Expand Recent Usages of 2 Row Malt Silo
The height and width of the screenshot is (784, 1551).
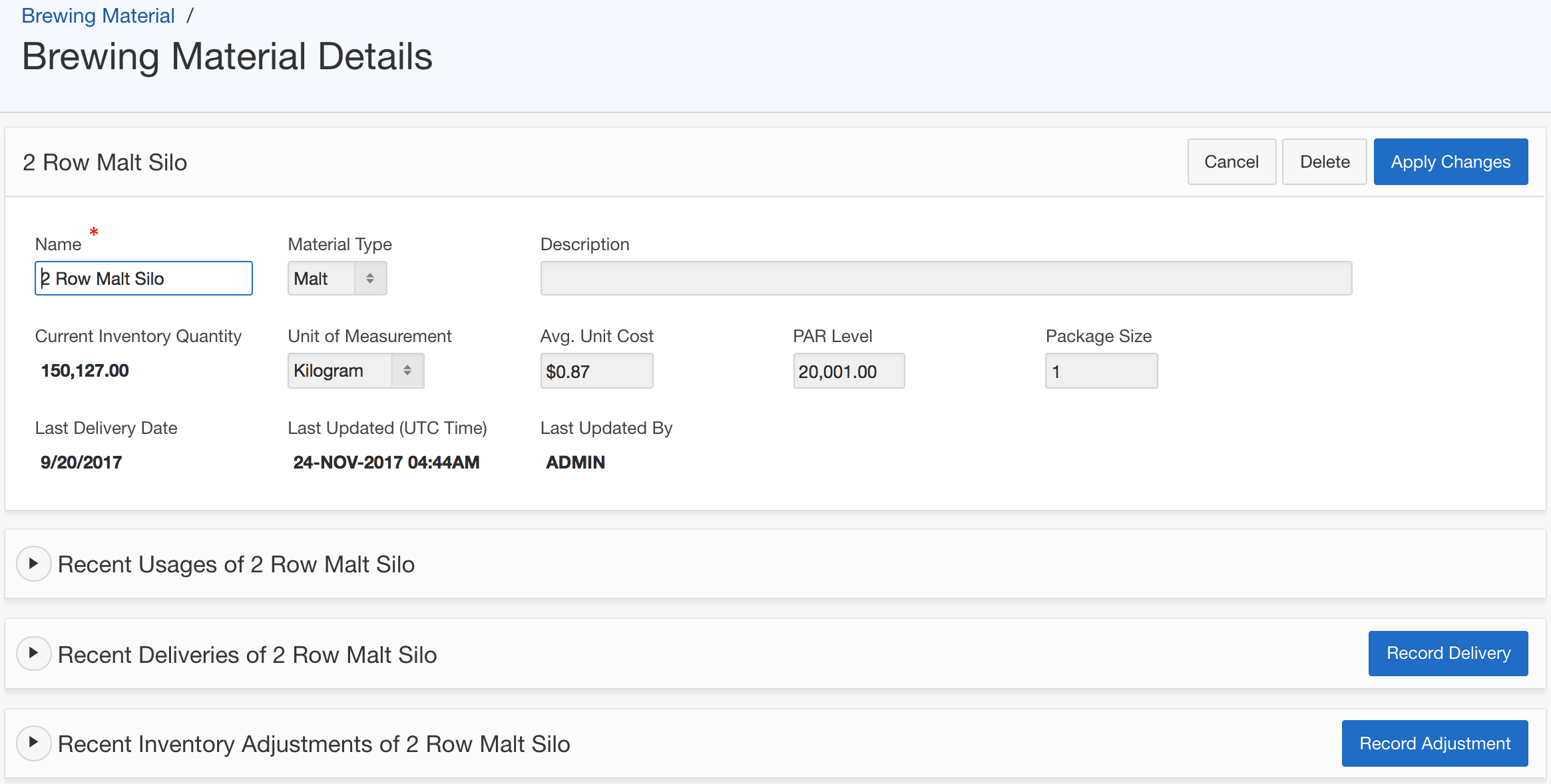coord(33,564)
